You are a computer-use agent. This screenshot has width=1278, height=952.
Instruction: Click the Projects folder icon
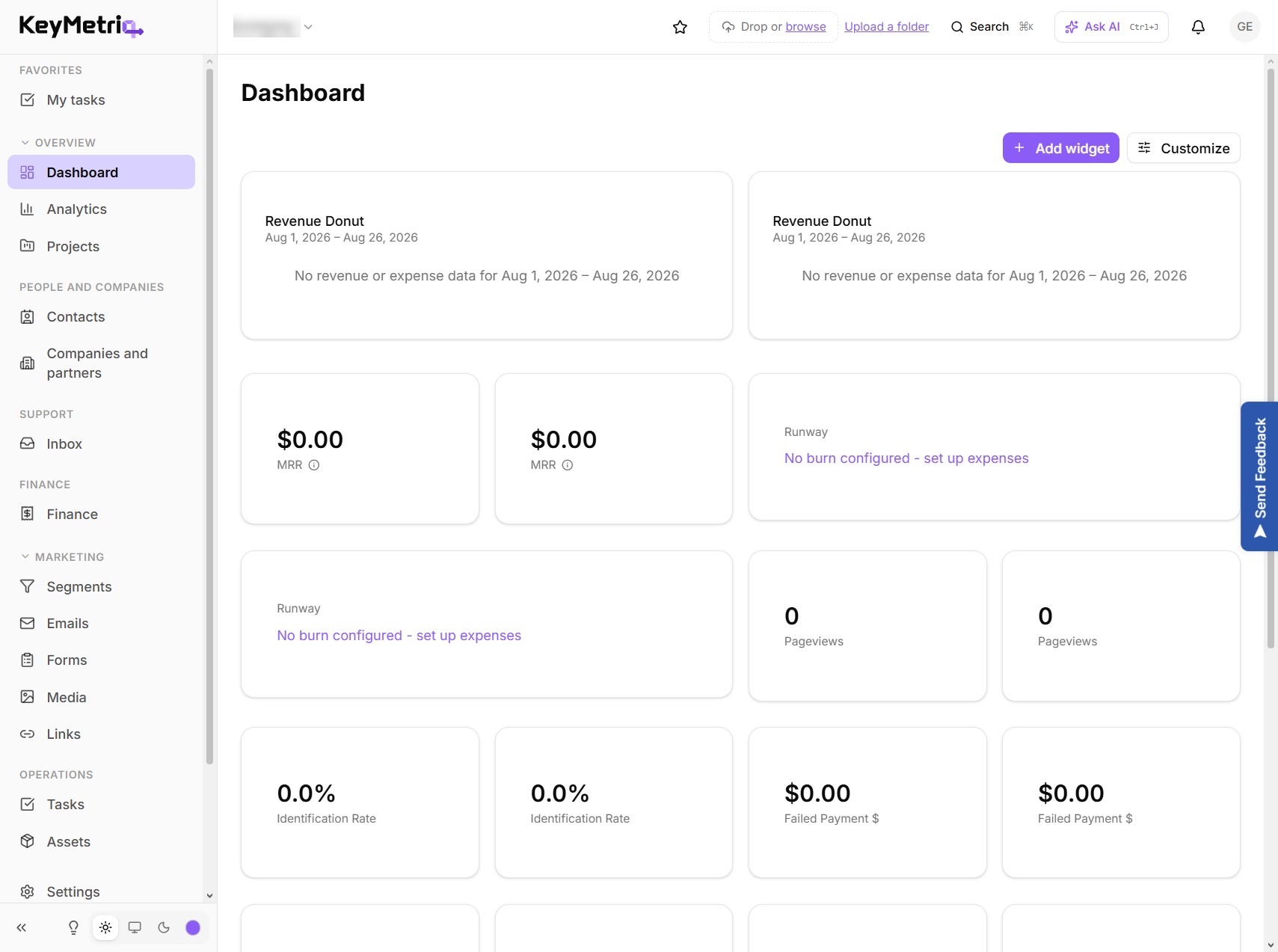tap(28, 245)
